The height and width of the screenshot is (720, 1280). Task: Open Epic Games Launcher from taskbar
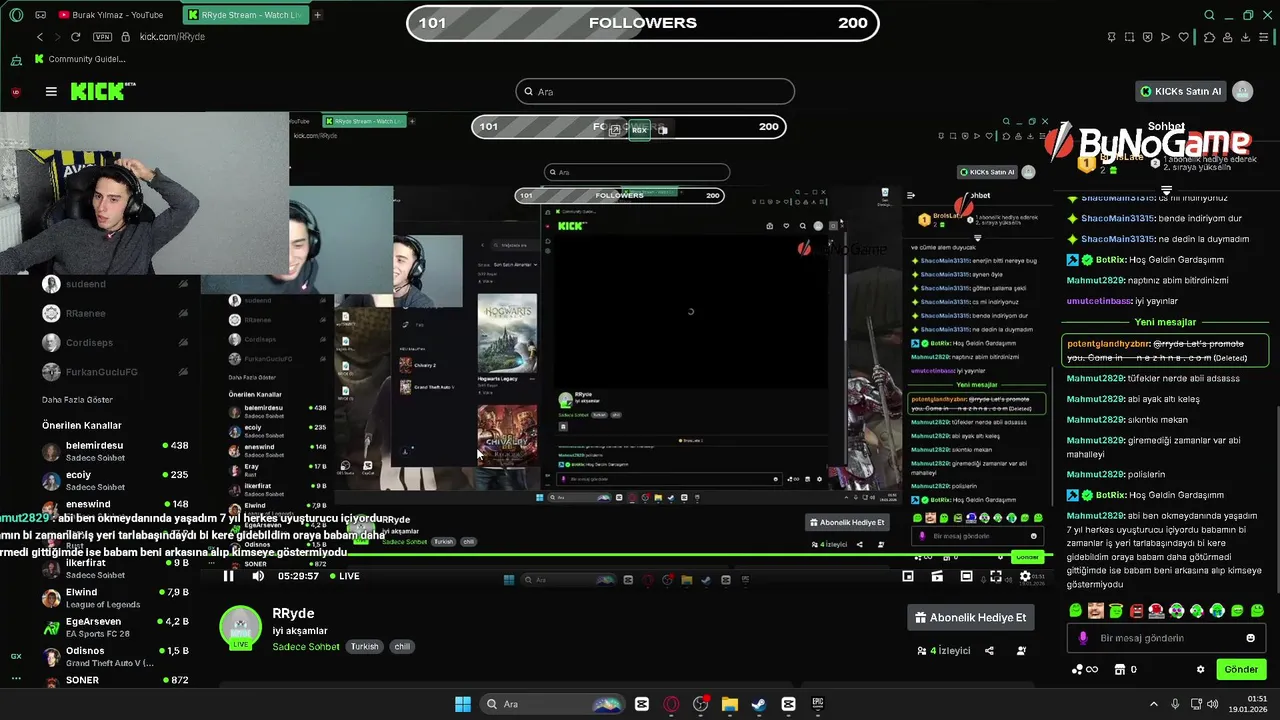(x=817, y=704)
